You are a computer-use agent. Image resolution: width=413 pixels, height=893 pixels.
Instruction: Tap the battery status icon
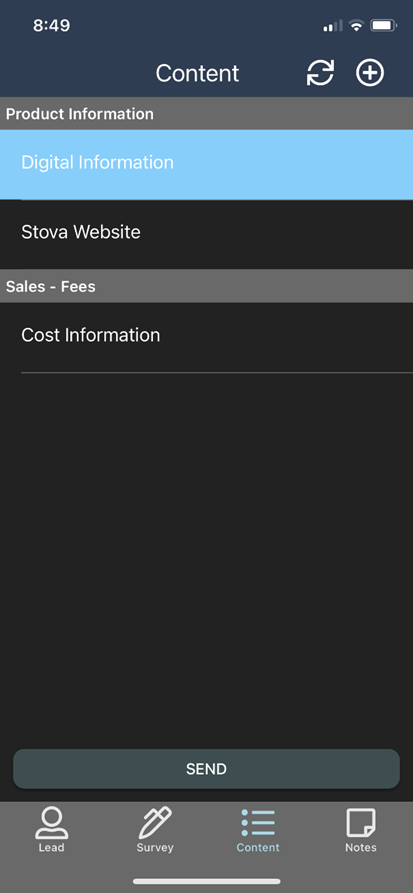pyautogui.click(x=384, y=25)
